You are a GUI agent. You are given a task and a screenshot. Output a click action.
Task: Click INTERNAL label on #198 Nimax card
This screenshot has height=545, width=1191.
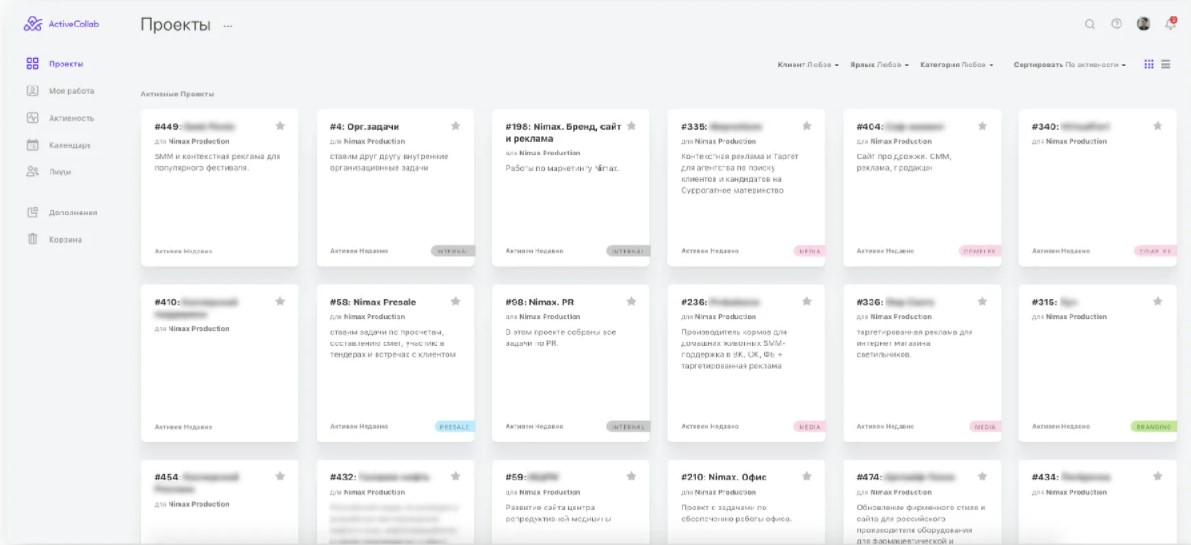pyautogui.click(x=628, y=250)
